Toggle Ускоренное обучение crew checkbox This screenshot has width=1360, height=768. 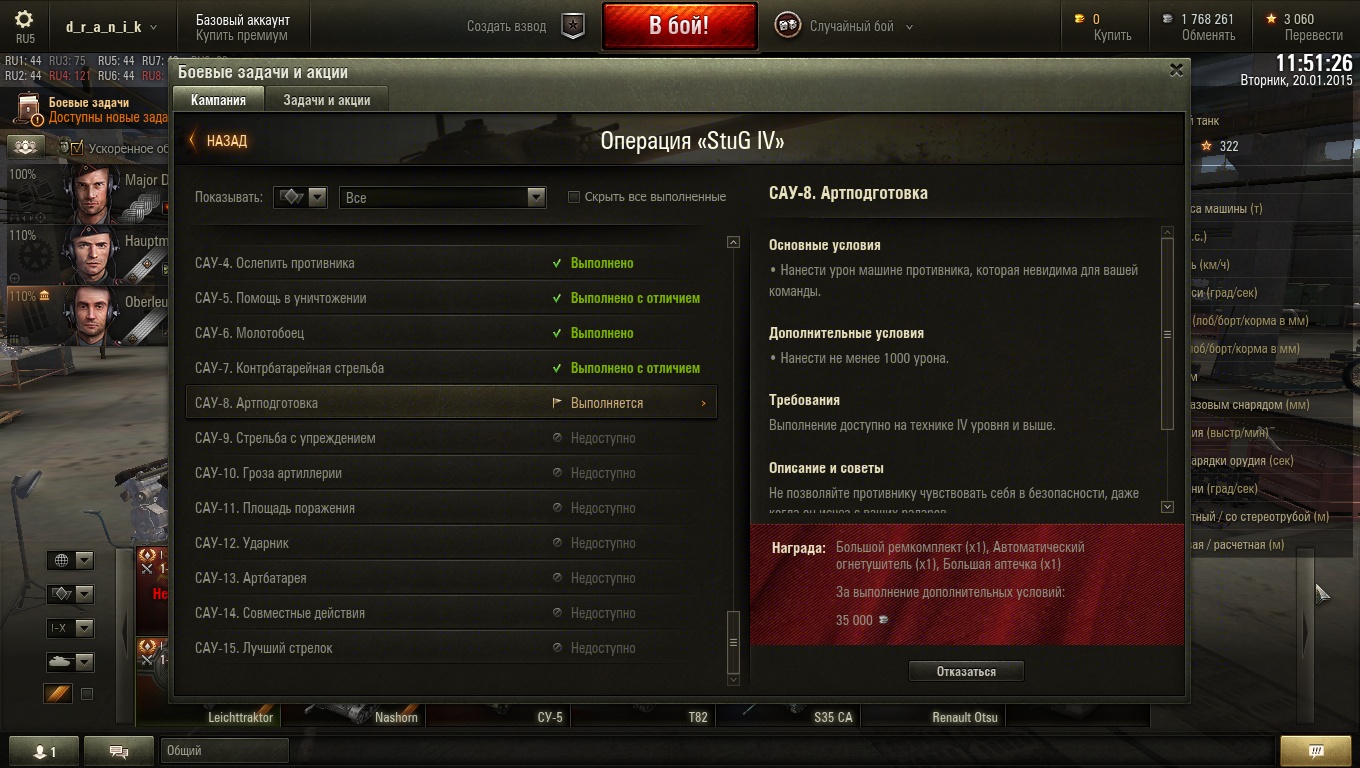click(x=77, y=148)
